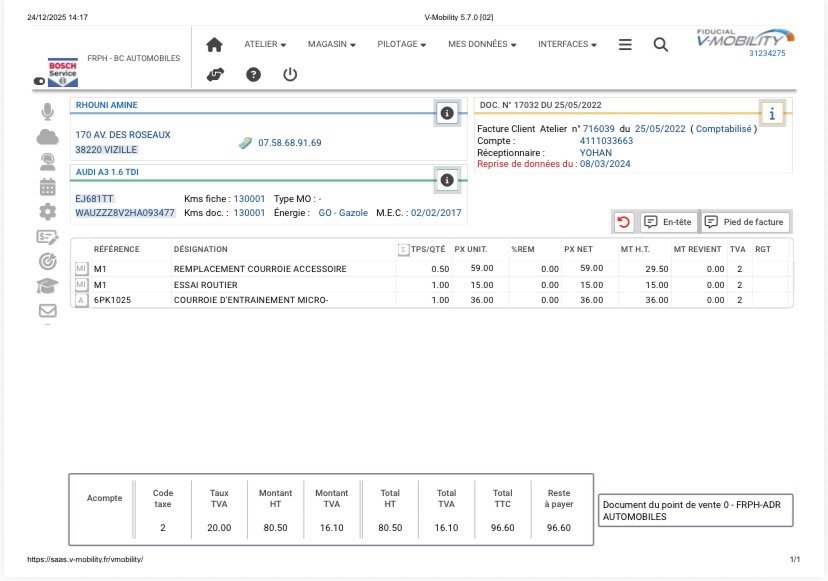
Task: Open the hamburger menu icon
Action: click(625, 45)
